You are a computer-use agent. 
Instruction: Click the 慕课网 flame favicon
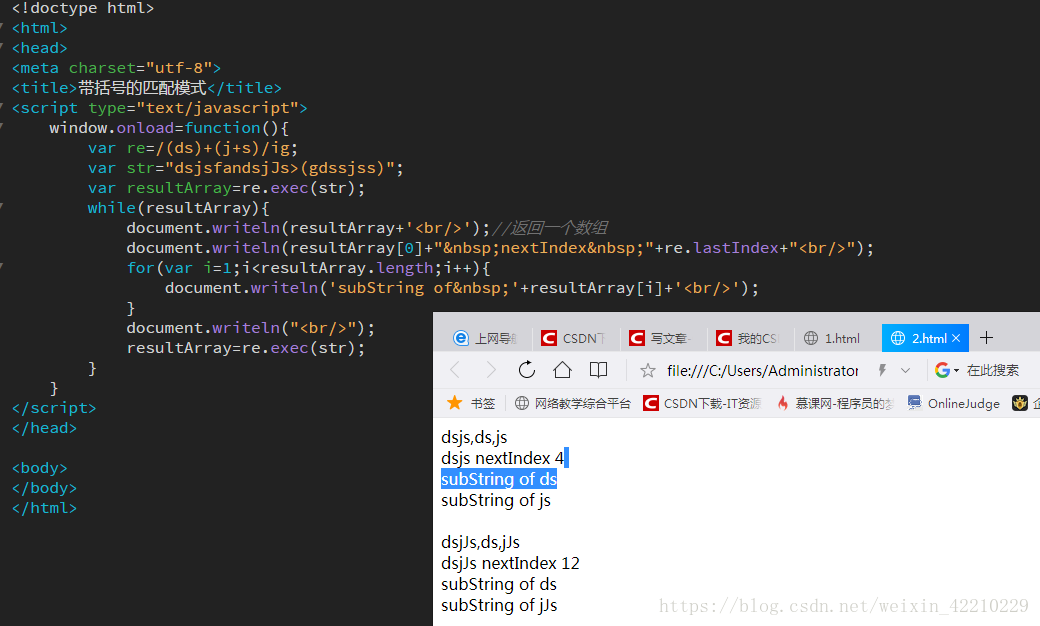click(783, 403)
